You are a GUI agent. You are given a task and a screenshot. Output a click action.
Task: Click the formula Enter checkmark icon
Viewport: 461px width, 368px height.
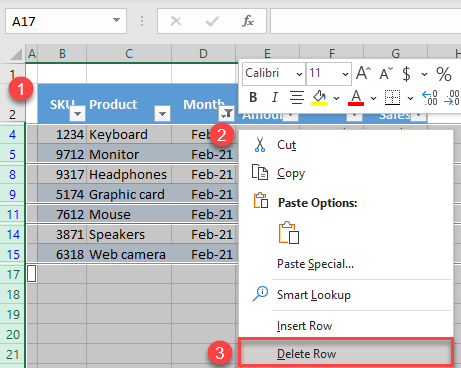tap(212, 21)
